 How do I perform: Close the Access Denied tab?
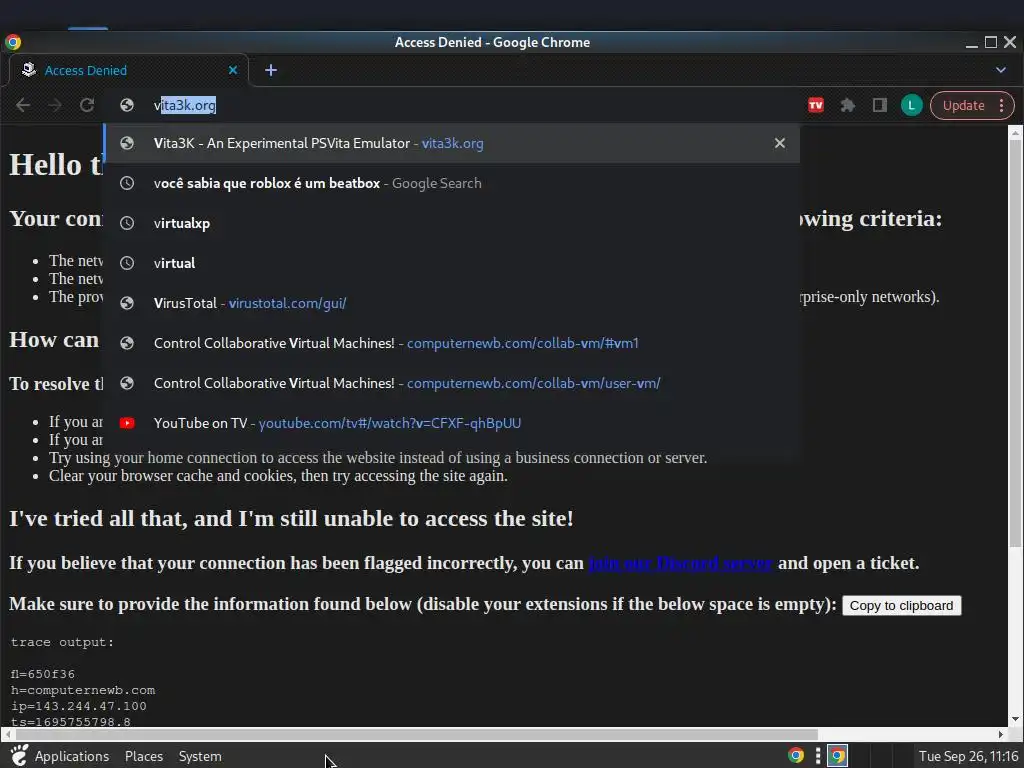click(233, 70)
